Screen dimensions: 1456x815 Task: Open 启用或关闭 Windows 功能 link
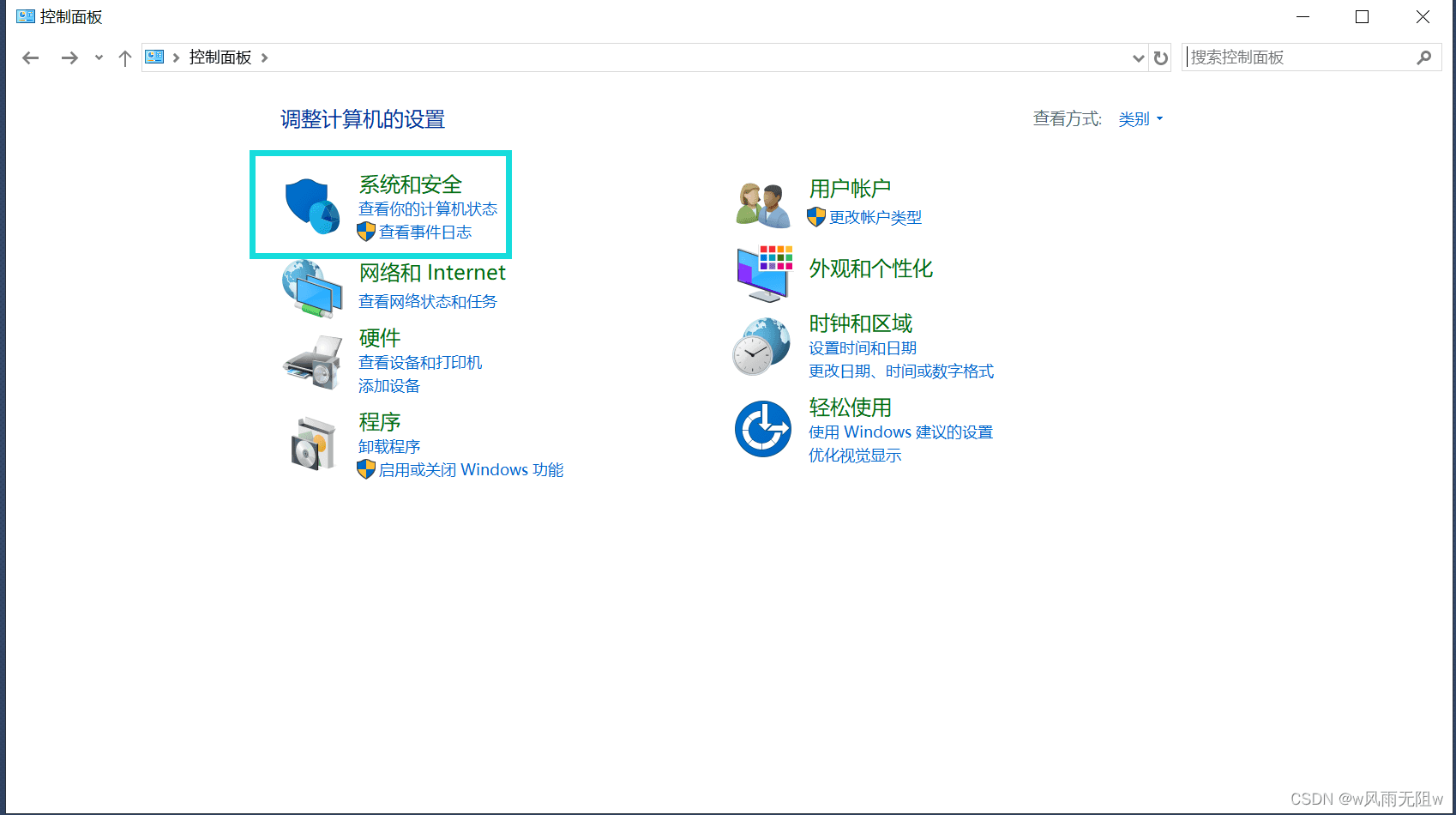point(471,470)
